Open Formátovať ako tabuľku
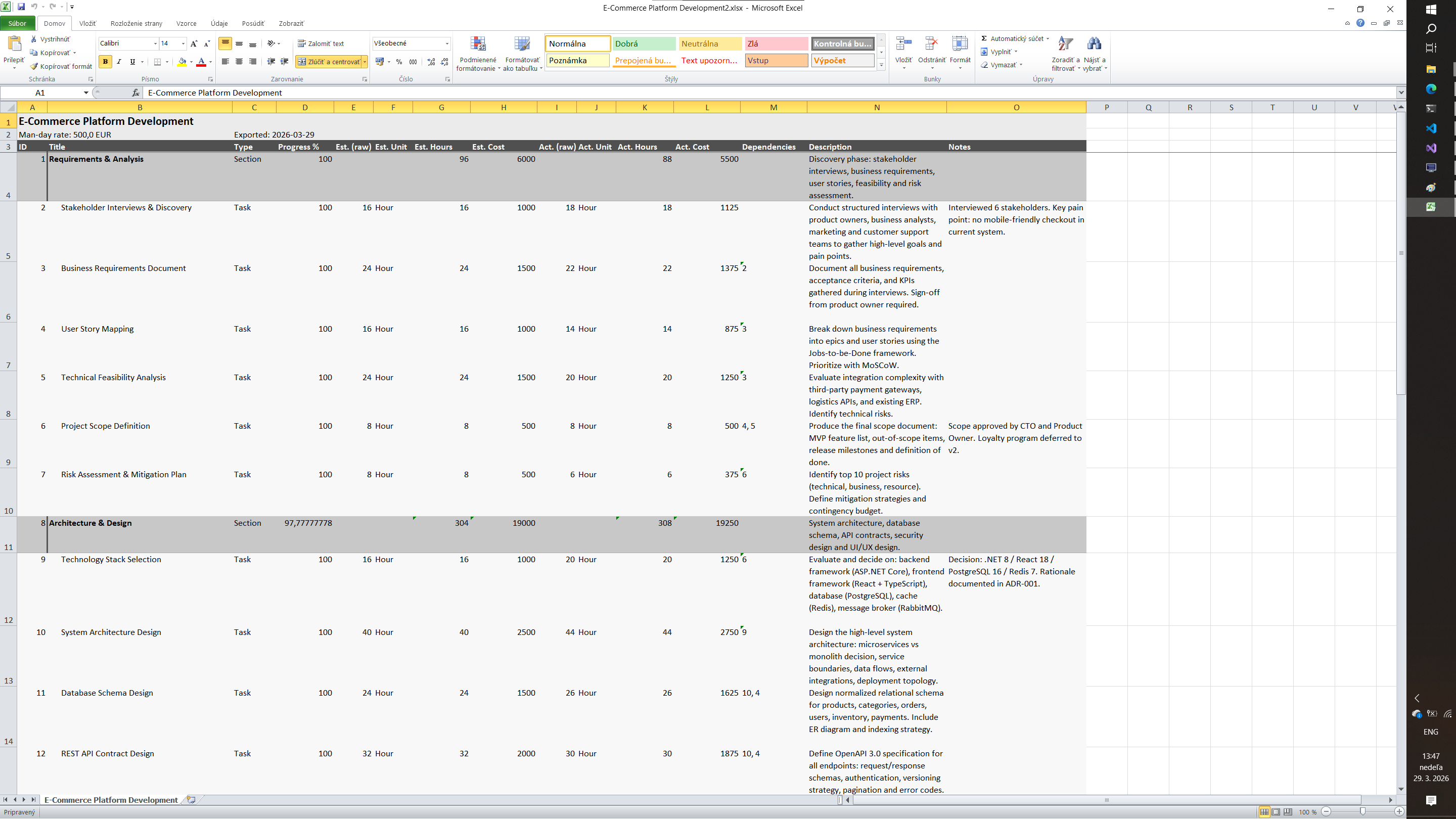The height and width of the screenshot is (819, 1456). point(522,54)
